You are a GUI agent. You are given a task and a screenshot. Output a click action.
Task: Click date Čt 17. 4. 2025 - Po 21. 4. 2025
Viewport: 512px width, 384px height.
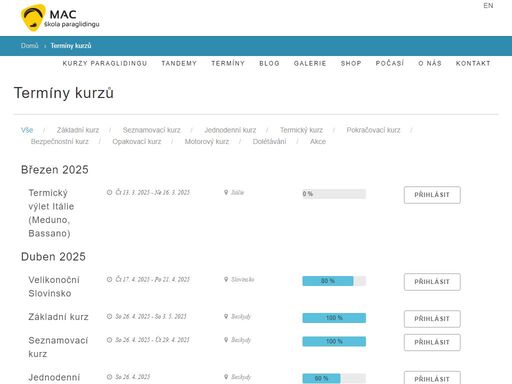click(153, 279)
